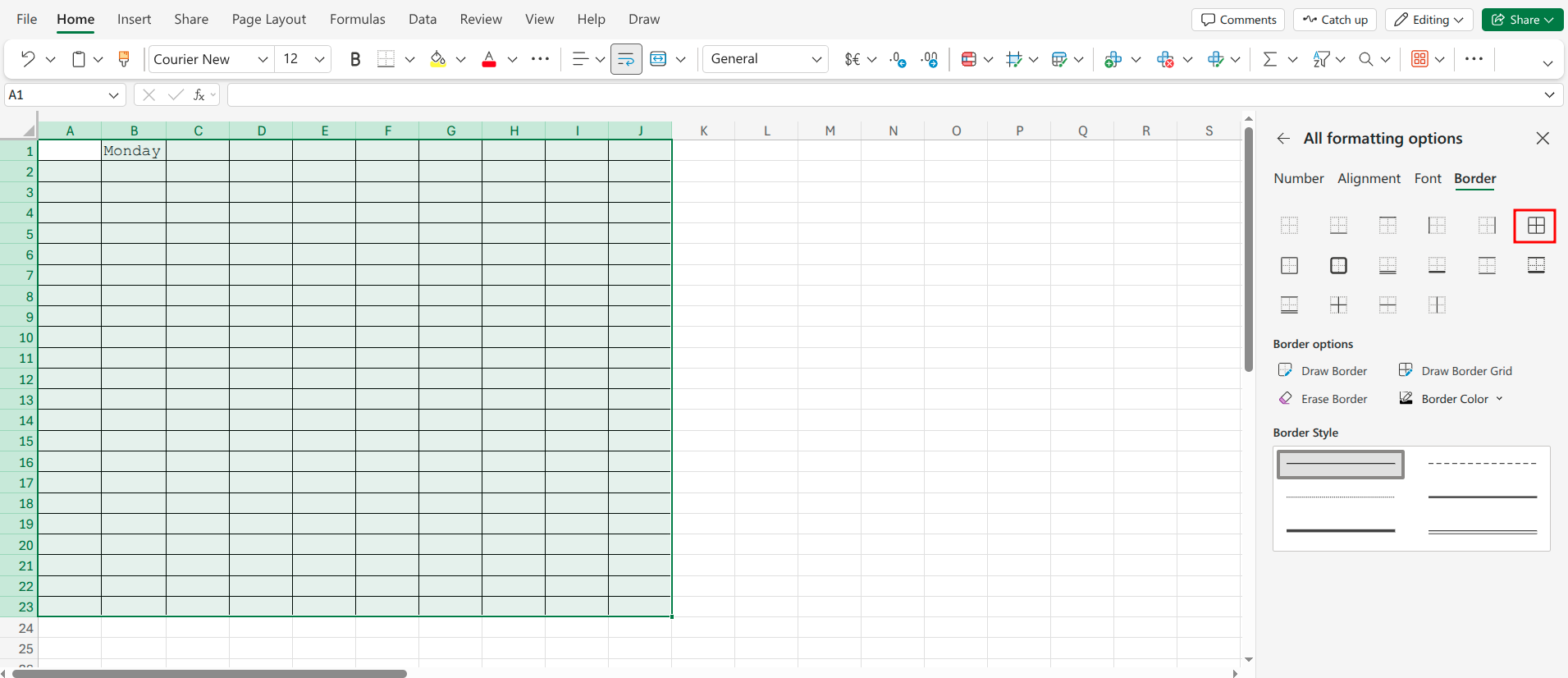
Task: Toggle Wrap Text button
Action: (x=626, y=59)
